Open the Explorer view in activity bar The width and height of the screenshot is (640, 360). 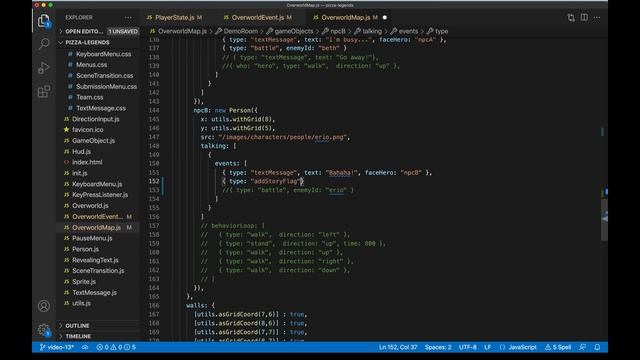tap(44, 21)
